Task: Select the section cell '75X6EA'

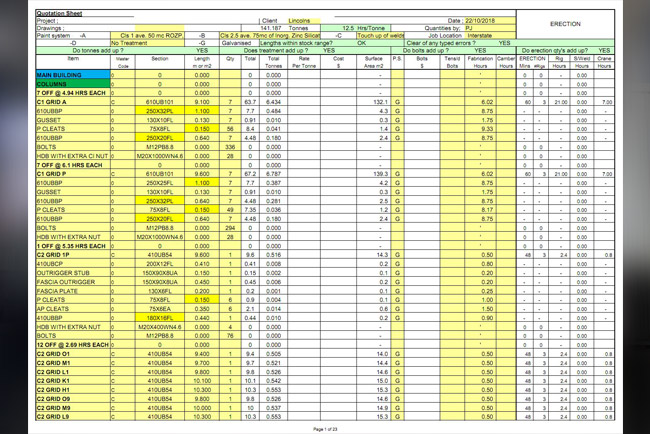Action: click(160, 309)
